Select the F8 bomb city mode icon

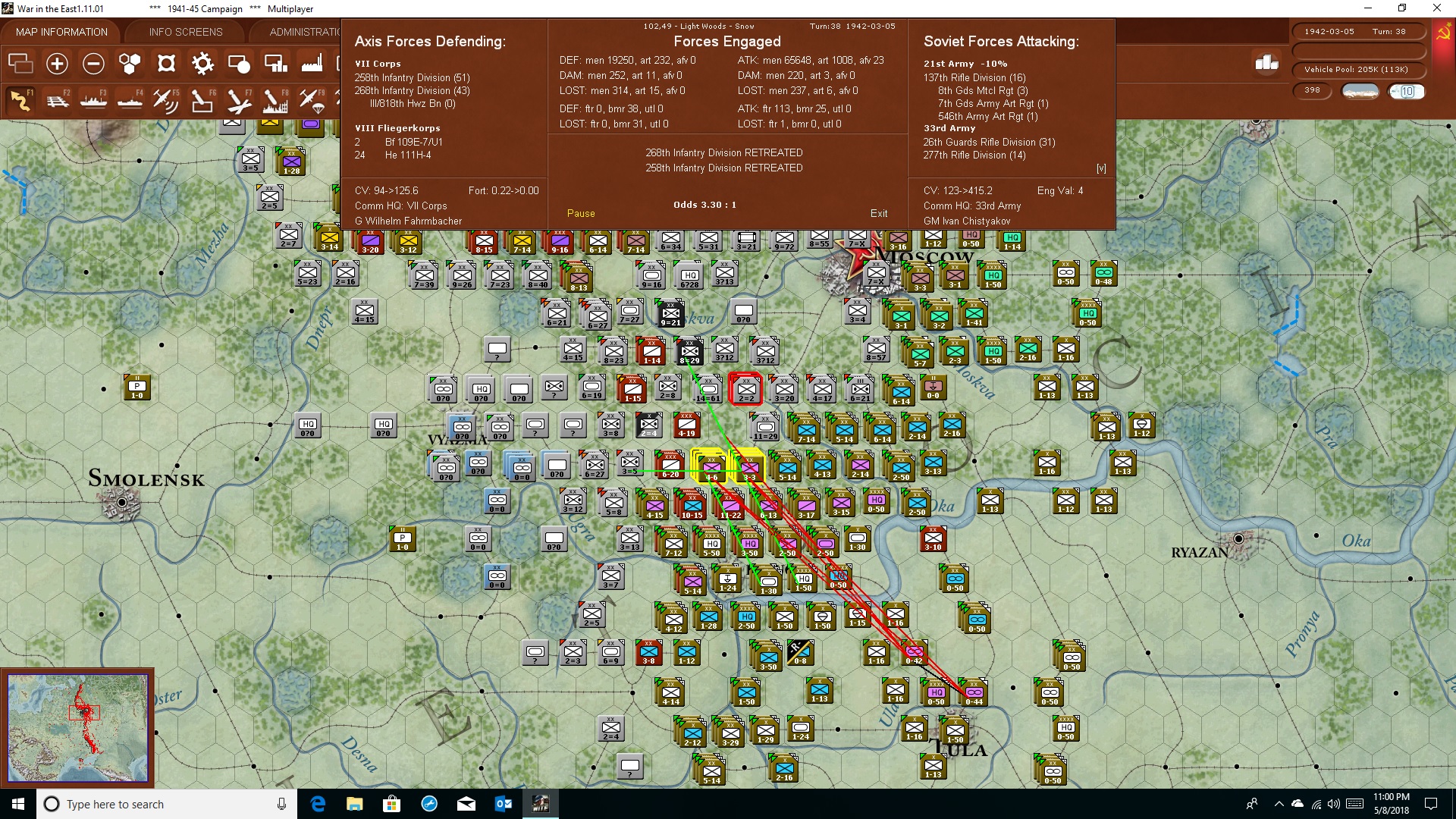(275, 100)
